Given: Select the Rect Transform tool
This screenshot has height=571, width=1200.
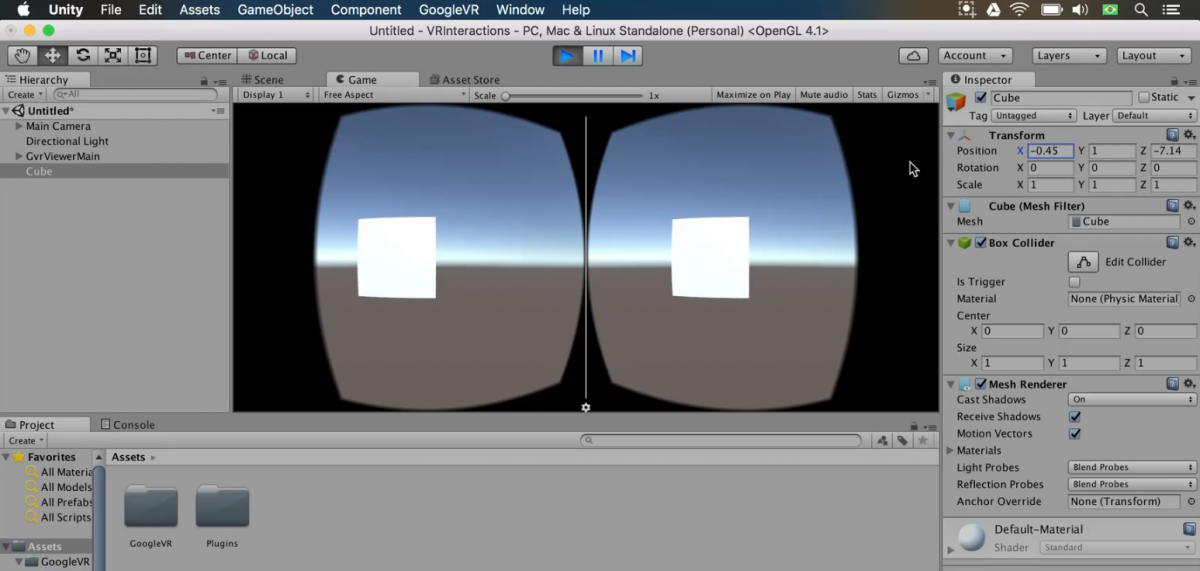Looking at the screenshot, I should (x=142, y=56).
